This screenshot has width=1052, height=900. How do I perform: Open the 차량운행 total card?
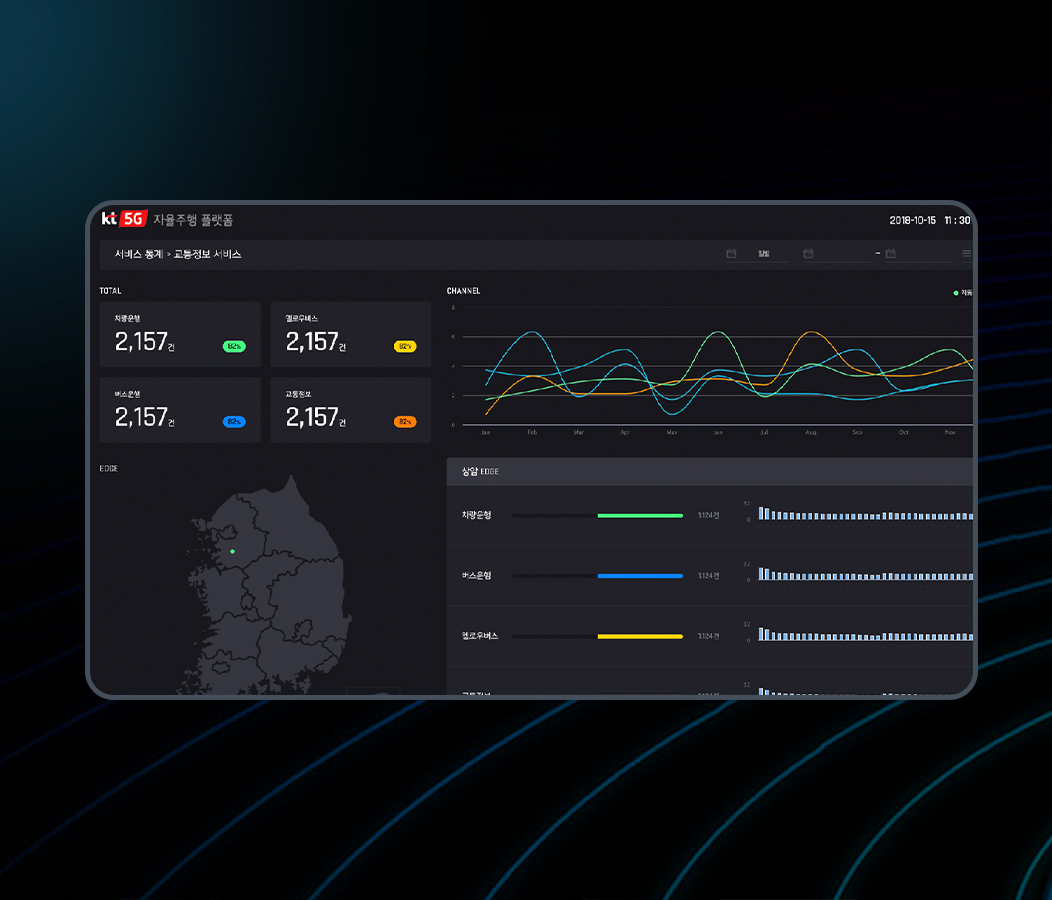(x=180, y=334)
